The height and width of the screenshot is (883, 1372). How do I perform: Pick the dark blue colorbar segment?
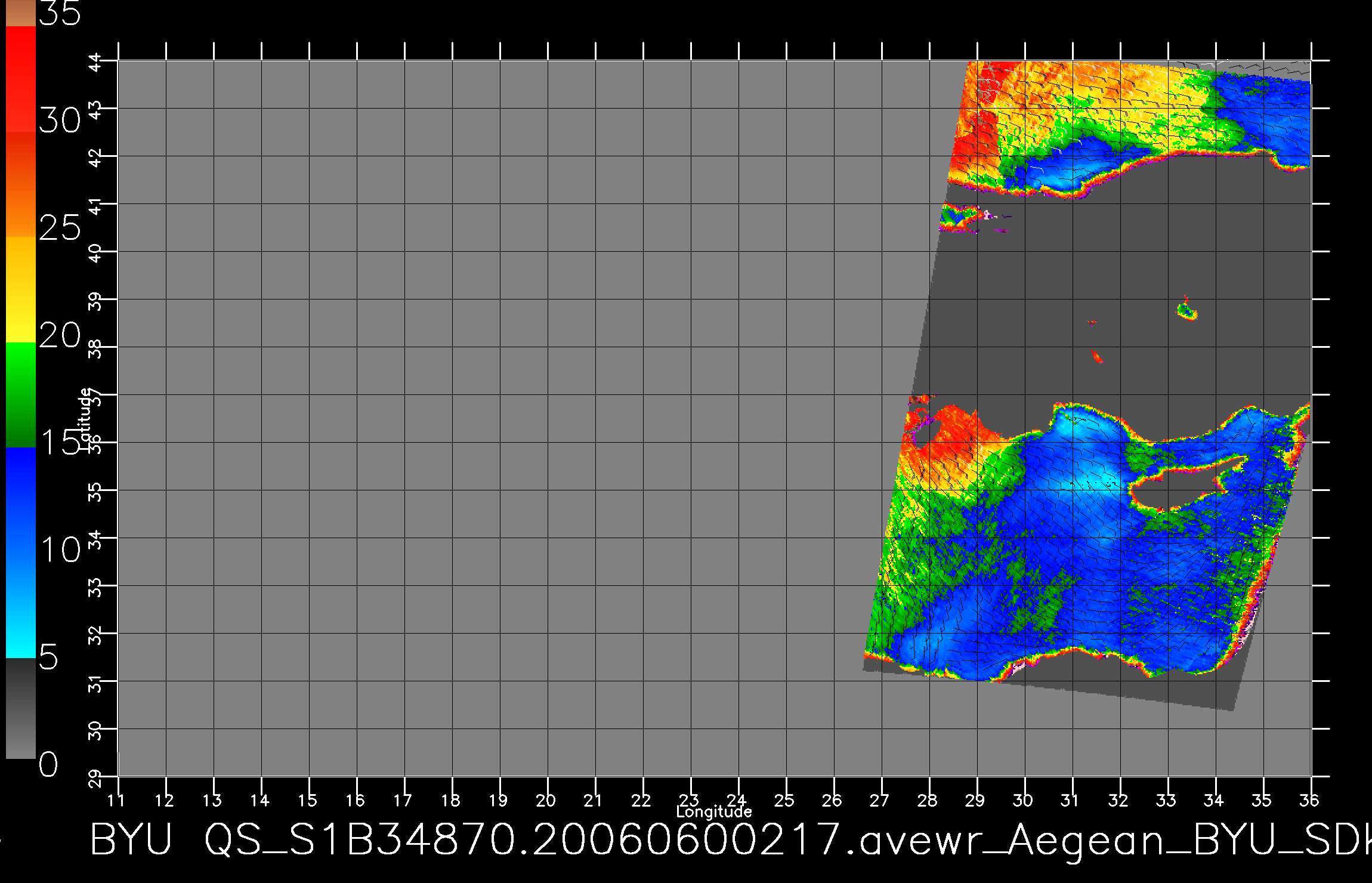pos(21,499)
